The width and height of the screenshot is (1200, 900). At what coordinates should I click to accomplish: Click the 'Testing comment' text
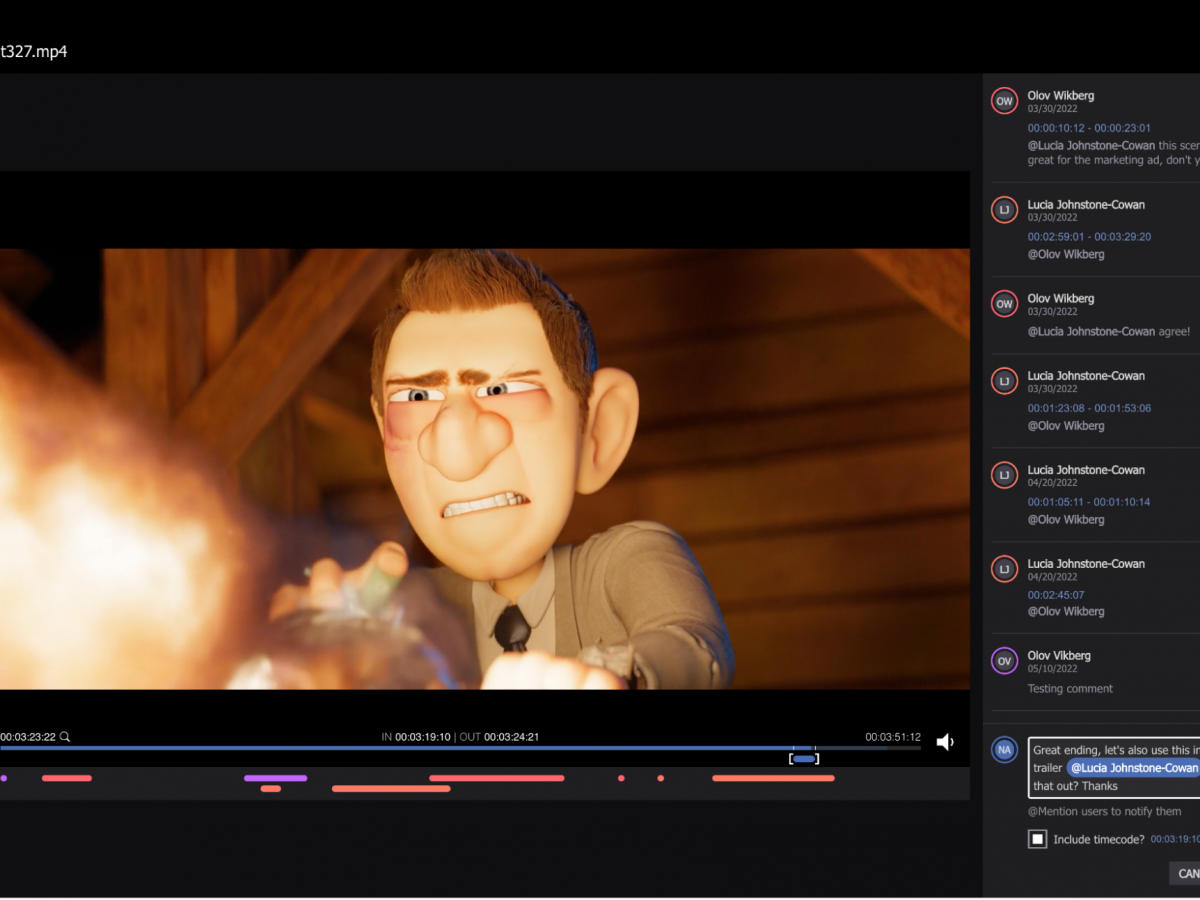[x=1070, y=689]
